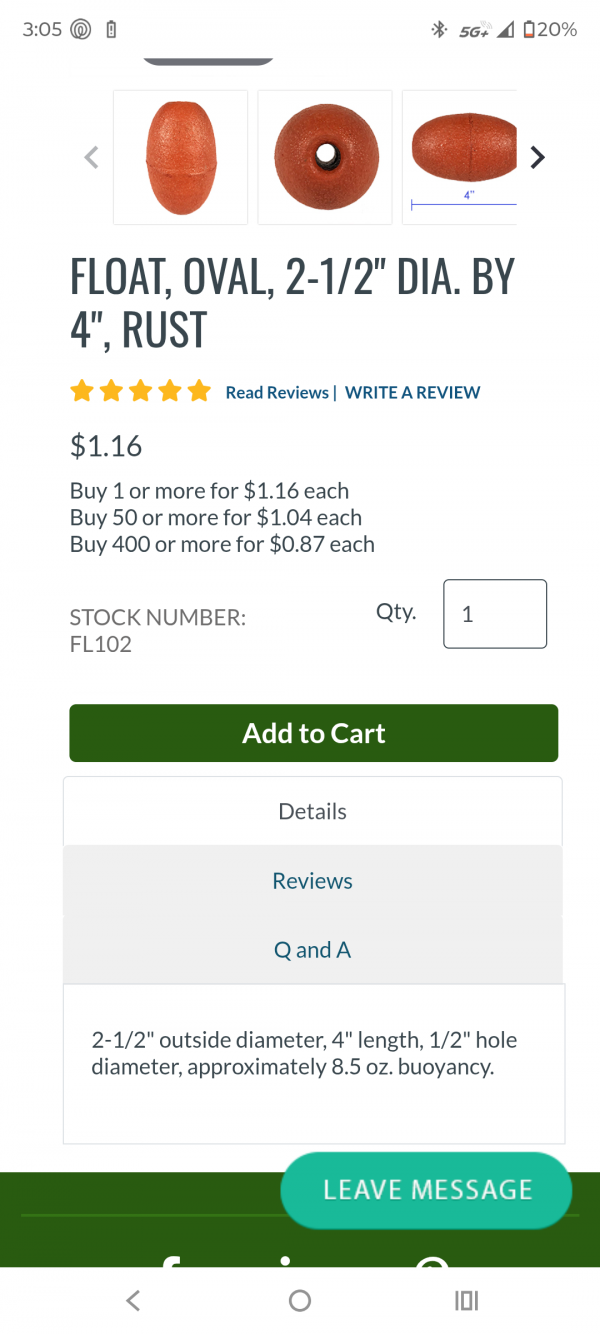Screen dimensions: 600x1334
Task: Tap Android back navigation button
Action: tap(133, 1300)
